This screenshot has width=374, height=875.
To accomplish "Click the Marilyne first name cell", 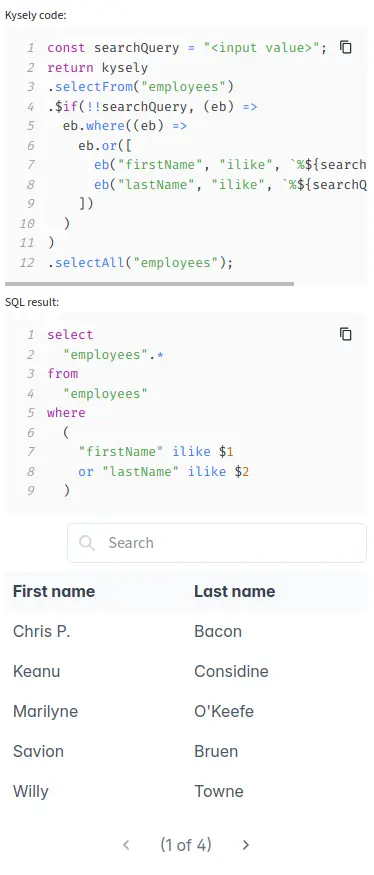I will (x=45, y=711).
